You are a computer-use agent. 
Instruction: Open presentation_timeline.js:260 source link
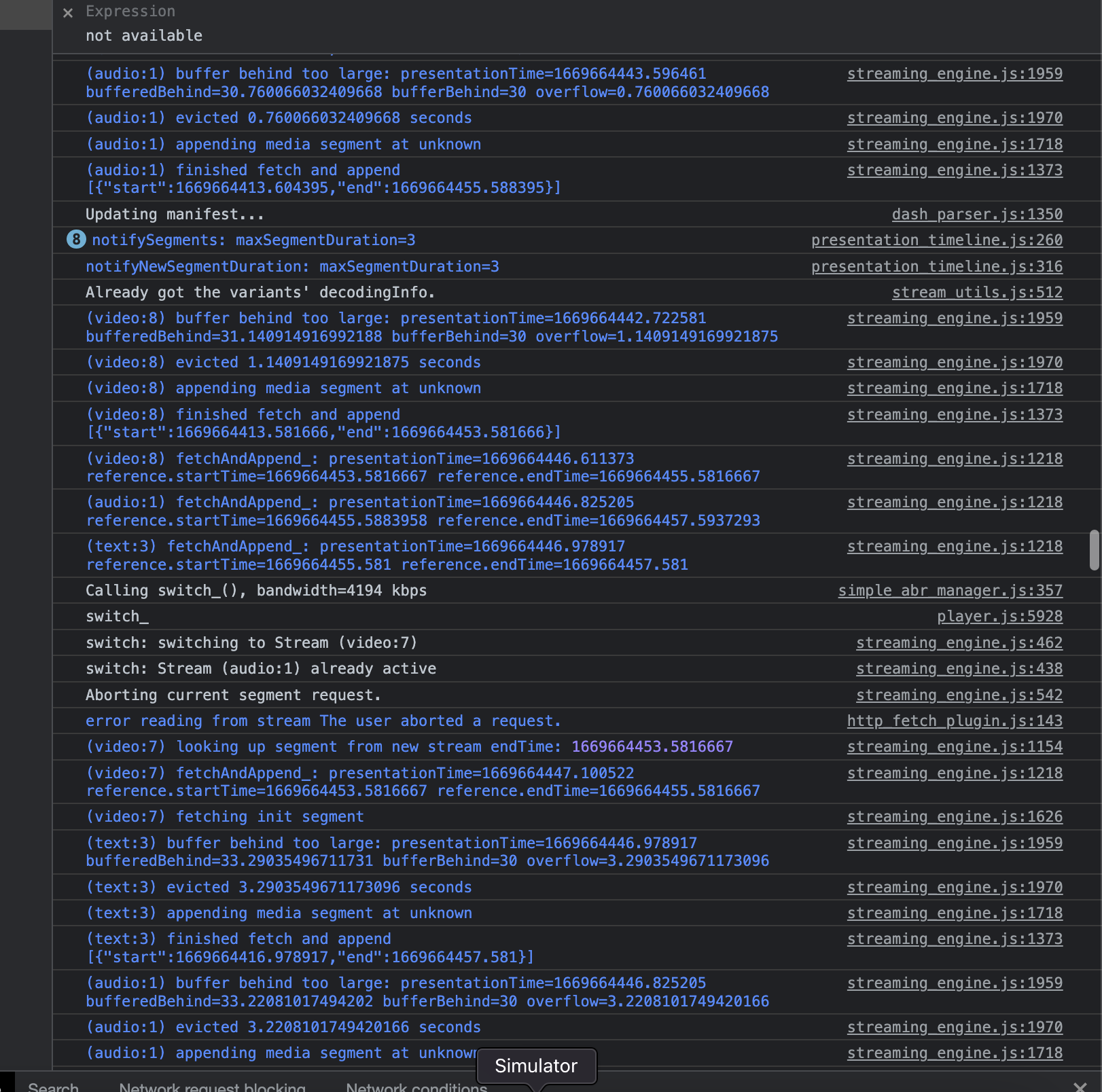tap(936, 239)
